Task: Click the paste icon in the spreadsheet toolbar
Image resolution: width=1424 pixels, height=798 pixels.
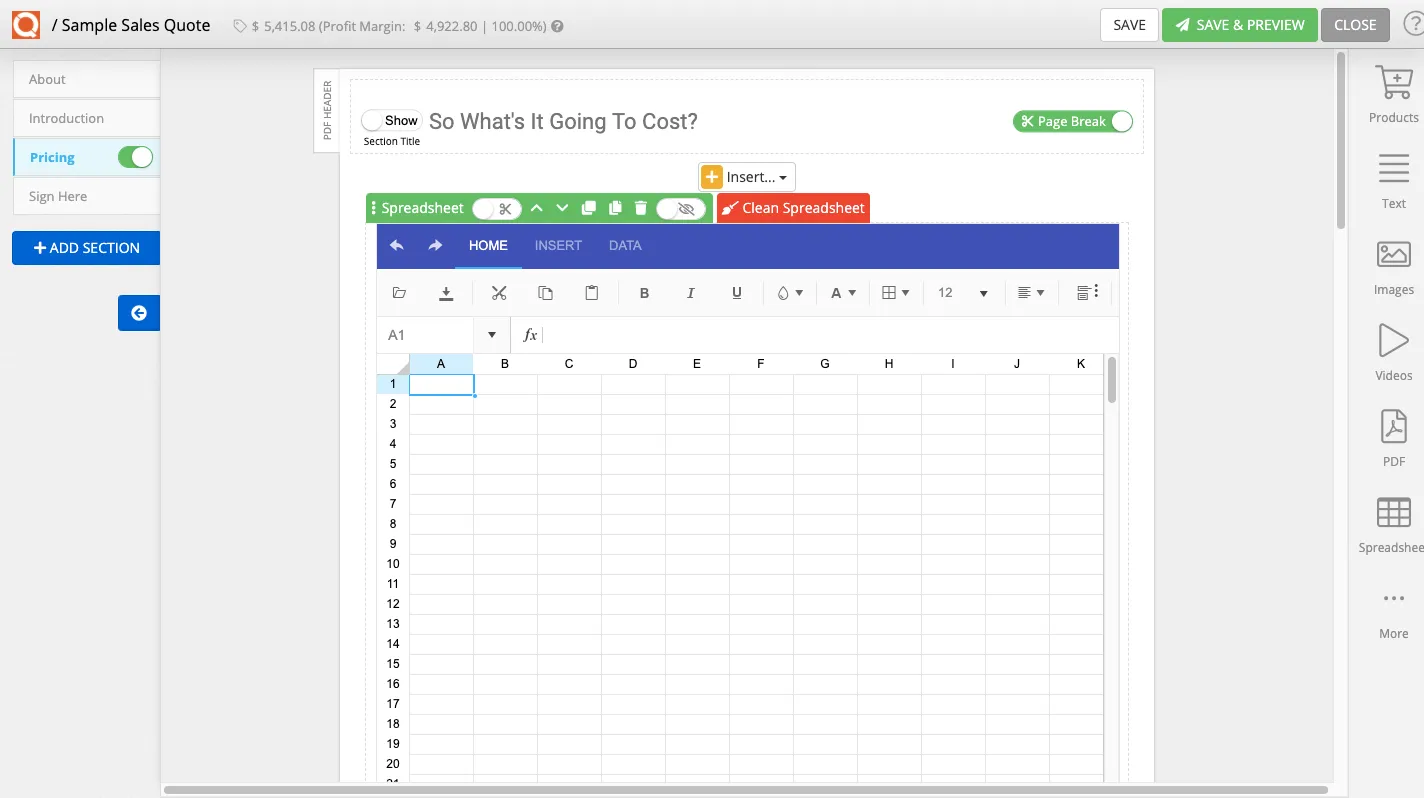Action: point(591,292)
